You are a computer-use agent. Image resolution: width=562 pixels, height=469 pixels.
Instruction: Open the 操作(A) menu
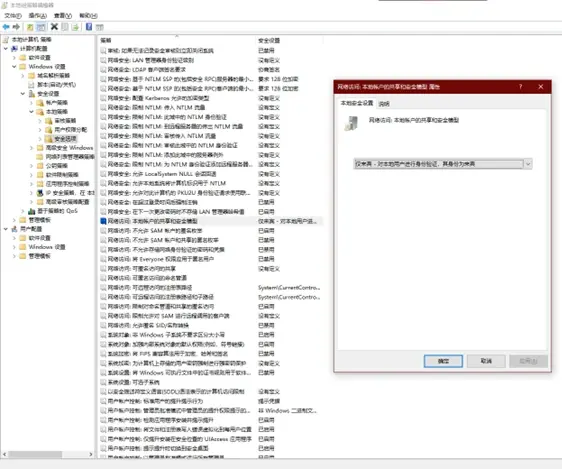click(x=38, y=16)
